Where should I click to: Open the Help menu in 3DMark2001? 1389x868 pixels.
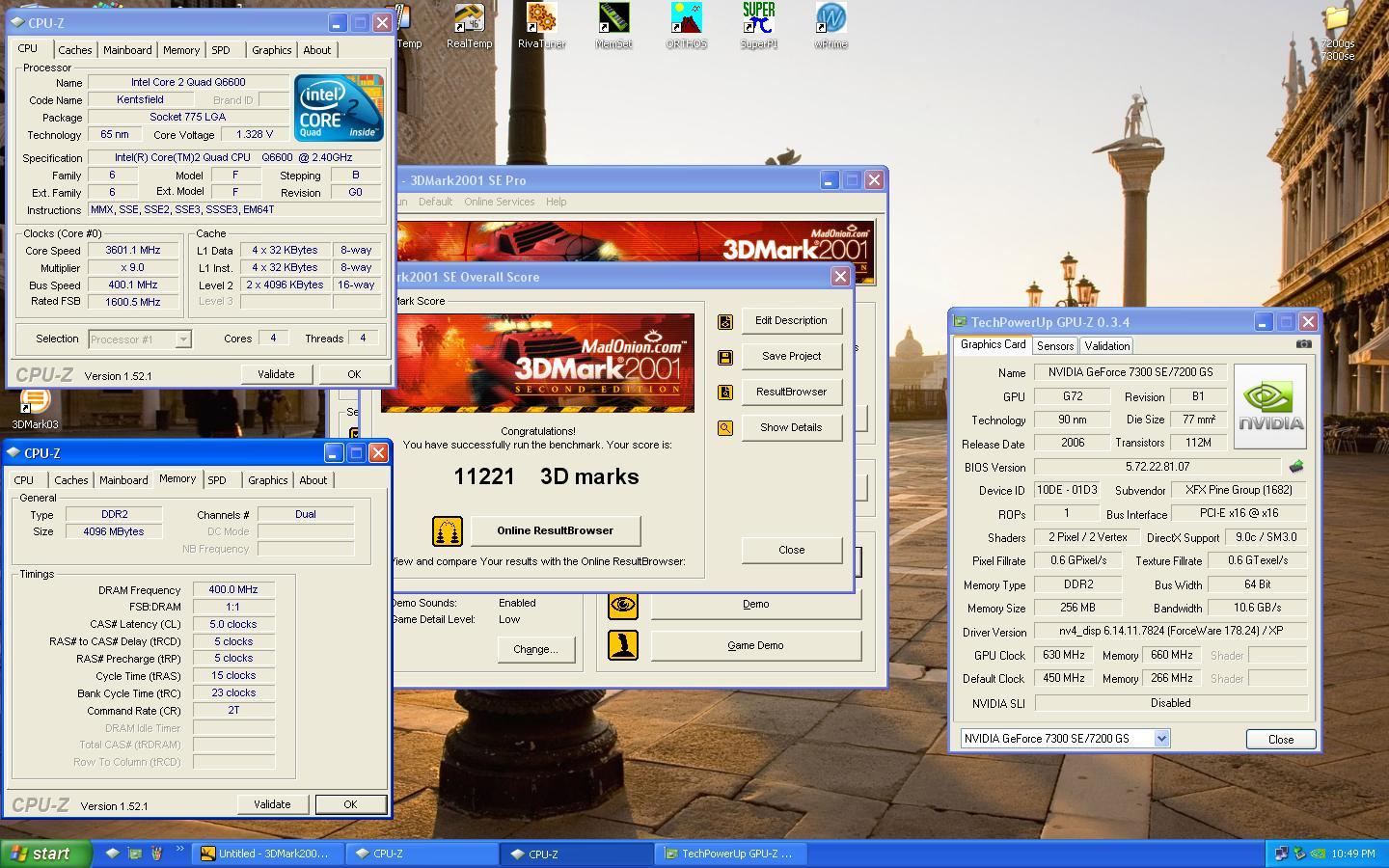(x=557, y=202)
